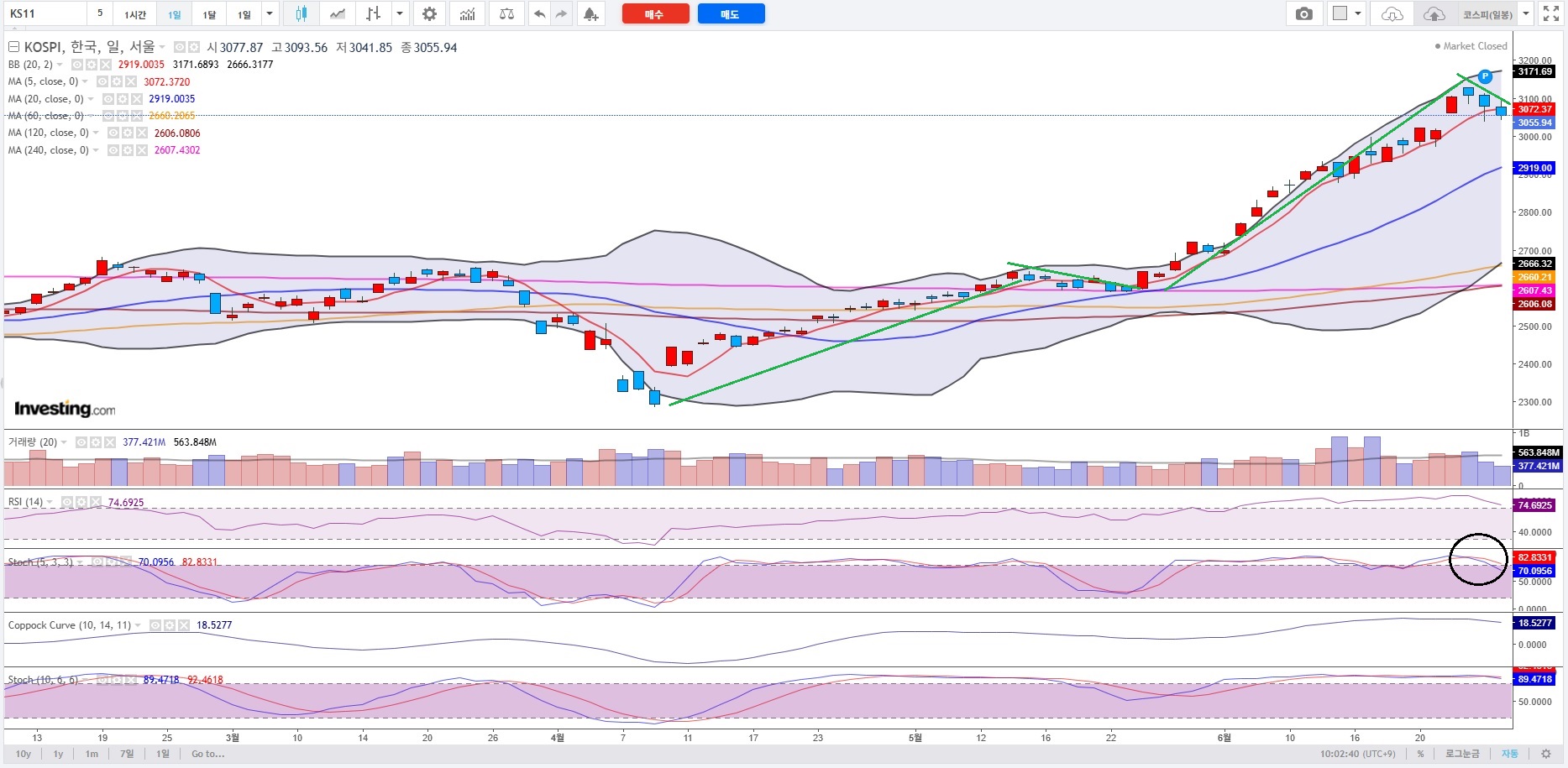Image resolution: width=1568 pixels, height=768 pixels.
Task: Select the highlighted 1일 daily interval
Action: [174, 14]
